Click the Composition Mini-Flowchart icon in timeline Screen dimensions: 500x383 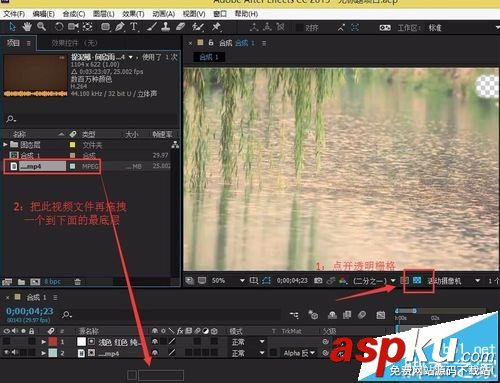[294, 315]
